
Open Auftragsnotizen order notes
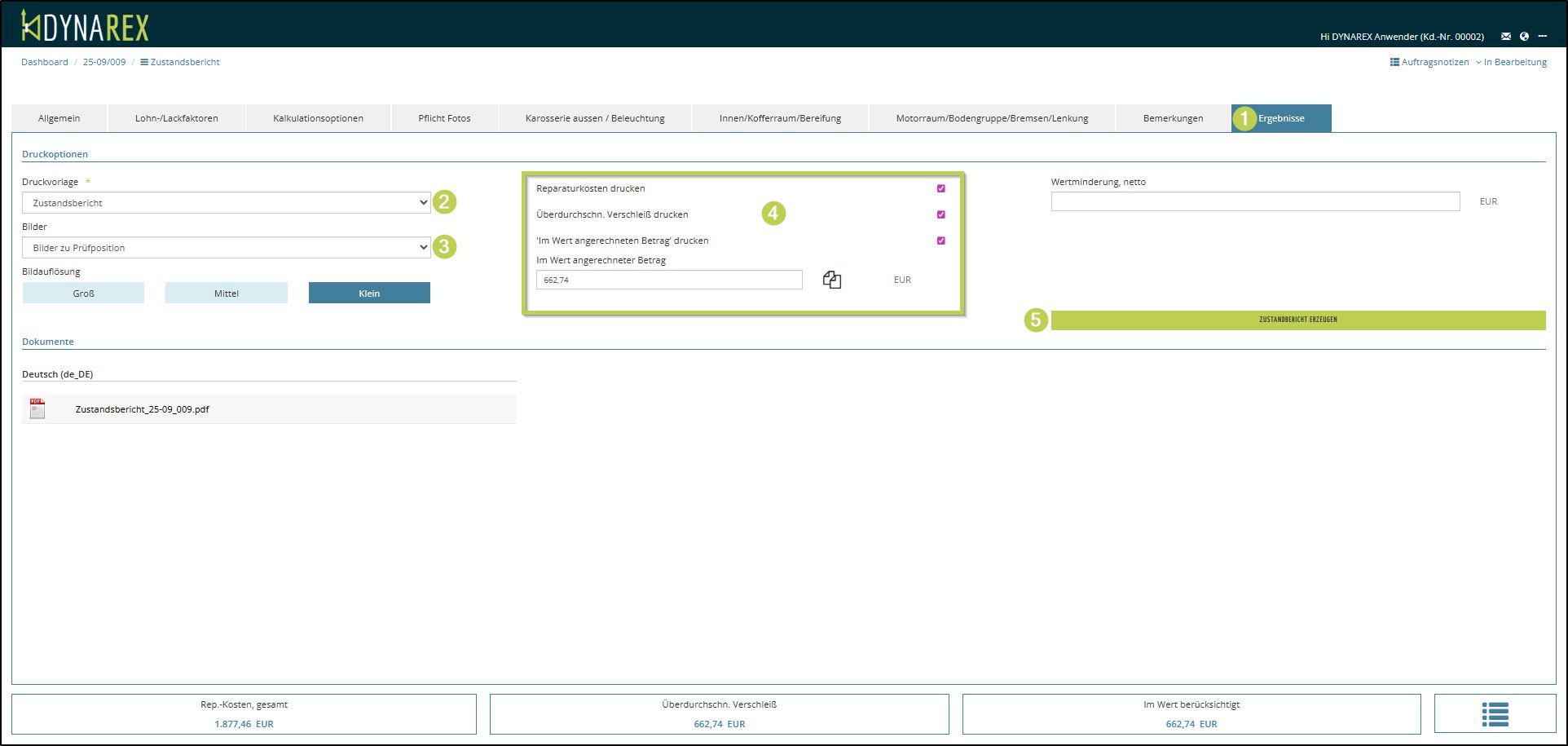coord(1429,62)
